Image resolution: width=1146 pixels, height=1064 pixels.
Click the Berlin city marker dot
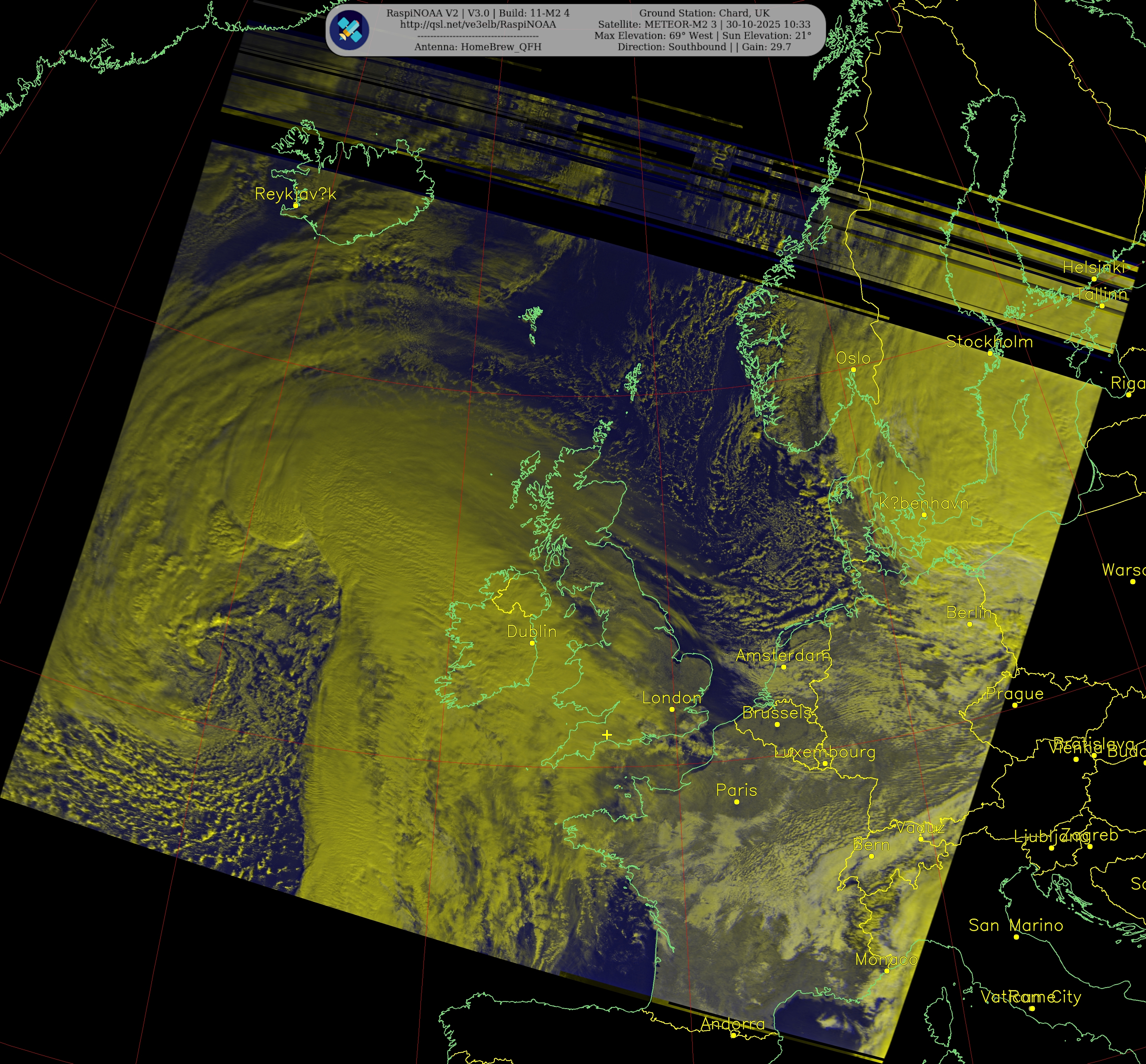pos(969,624)
